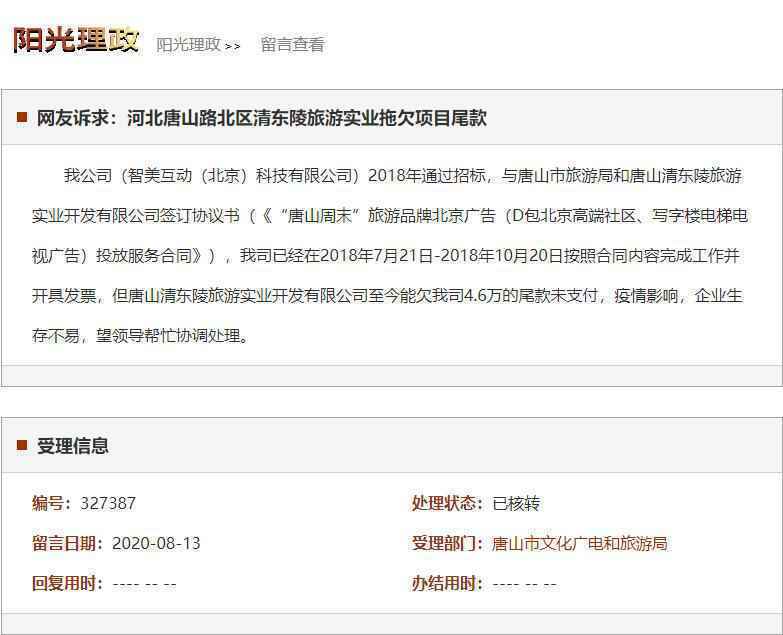Select the 已核转 status value
This screenshot has width=783, height=635.
pyautogui.click(x=516, y=503)
